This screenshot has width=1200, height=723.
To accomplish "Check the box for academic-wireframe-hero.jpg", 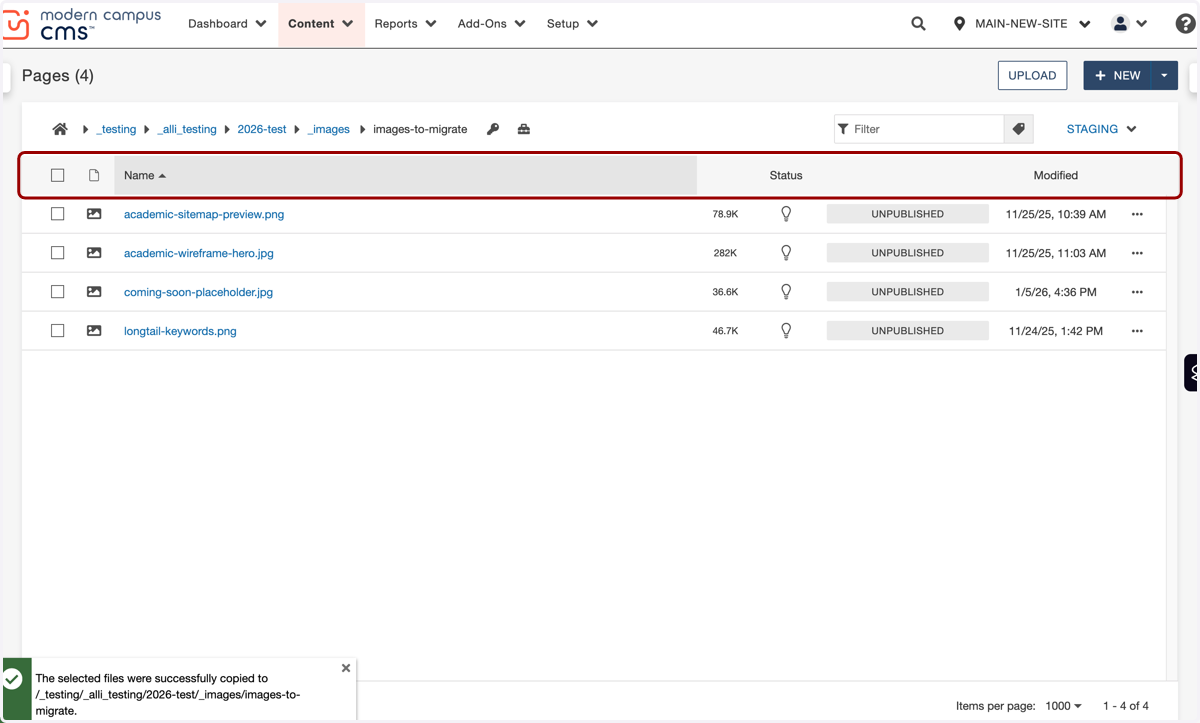I will point(58,253).
